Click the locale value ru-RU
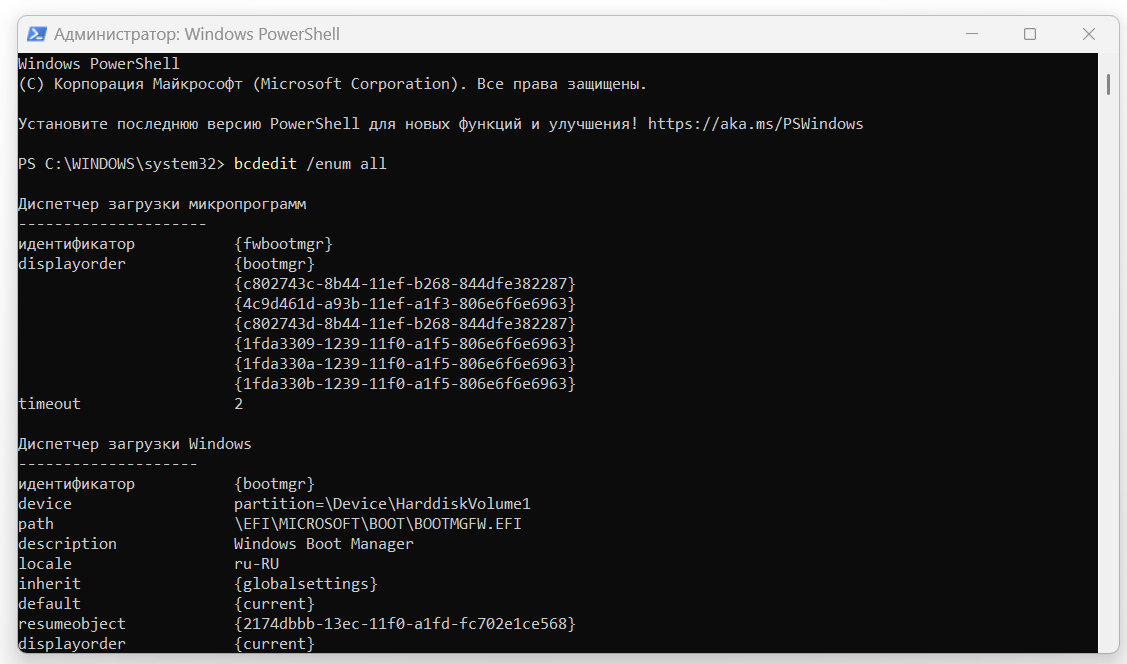This screenshot has height=664, width=1127. click(x=257, y=564)
